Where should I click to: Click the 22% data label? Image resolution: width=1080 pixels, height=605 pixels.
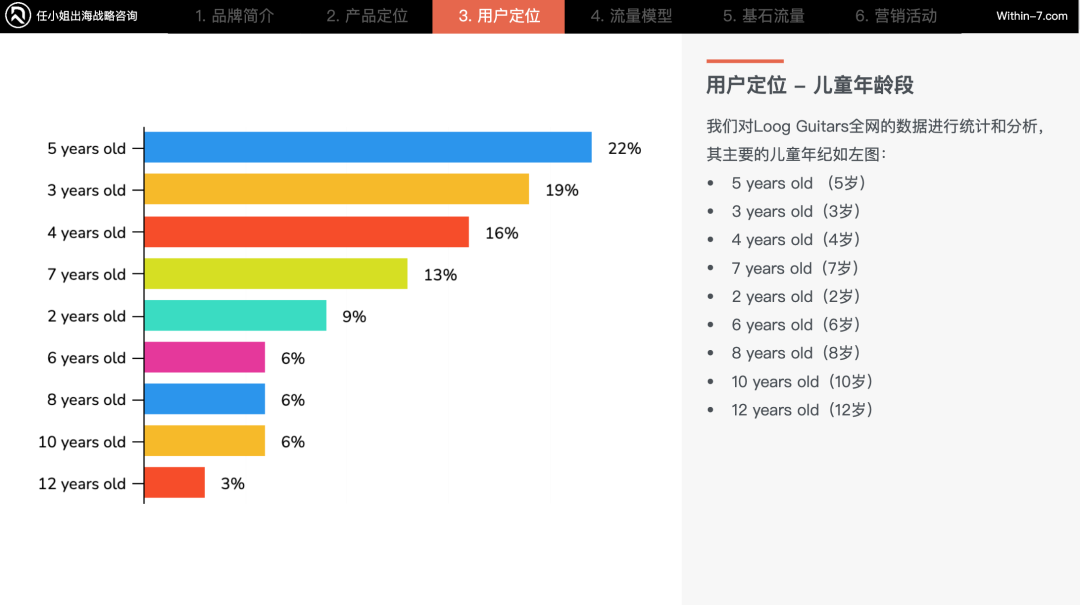click(624, 148)
